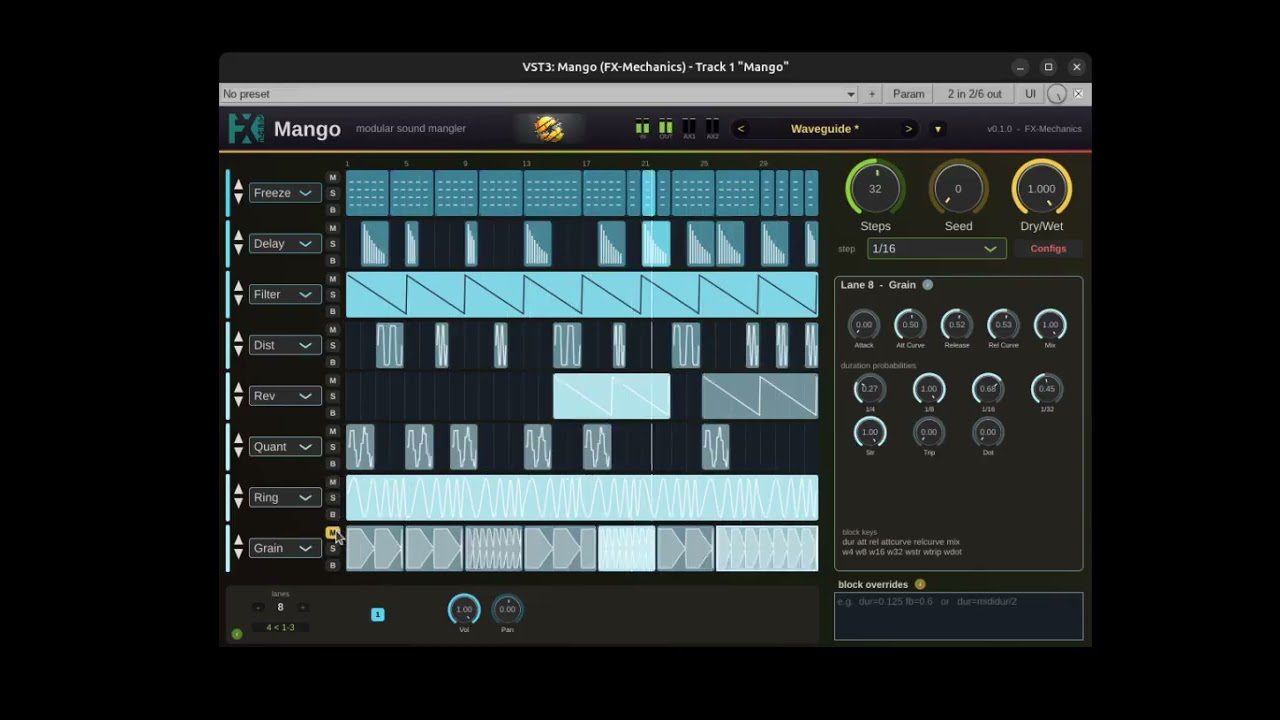Click the FX-Mechanics logo icon
1280x720 pixels.
tap(246, 128)
